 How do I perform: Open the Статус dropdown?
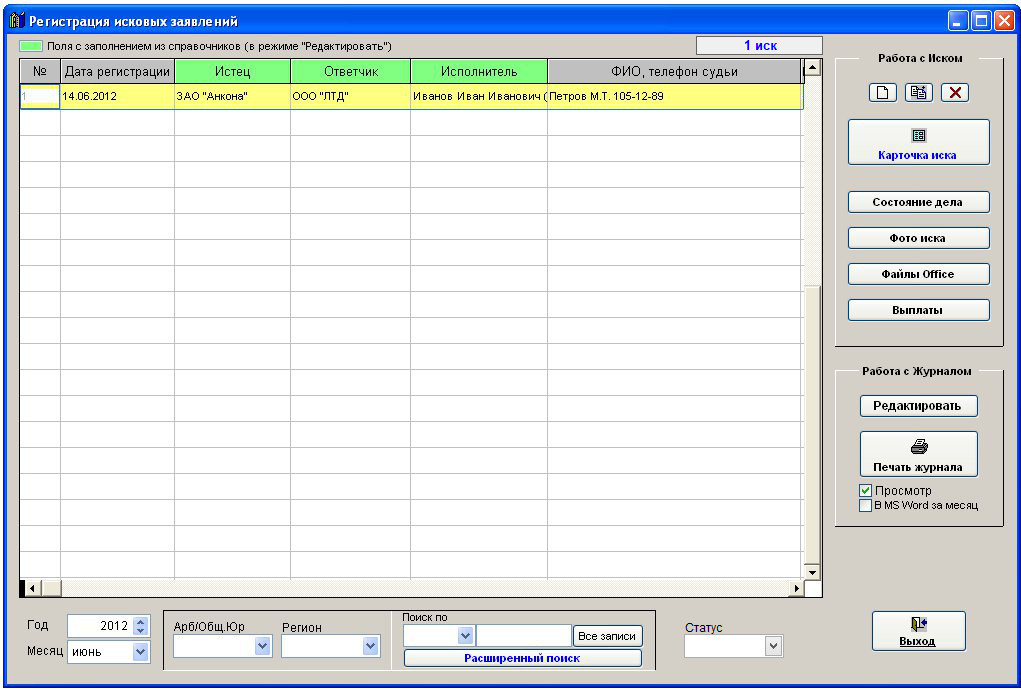tap(773, 646)
